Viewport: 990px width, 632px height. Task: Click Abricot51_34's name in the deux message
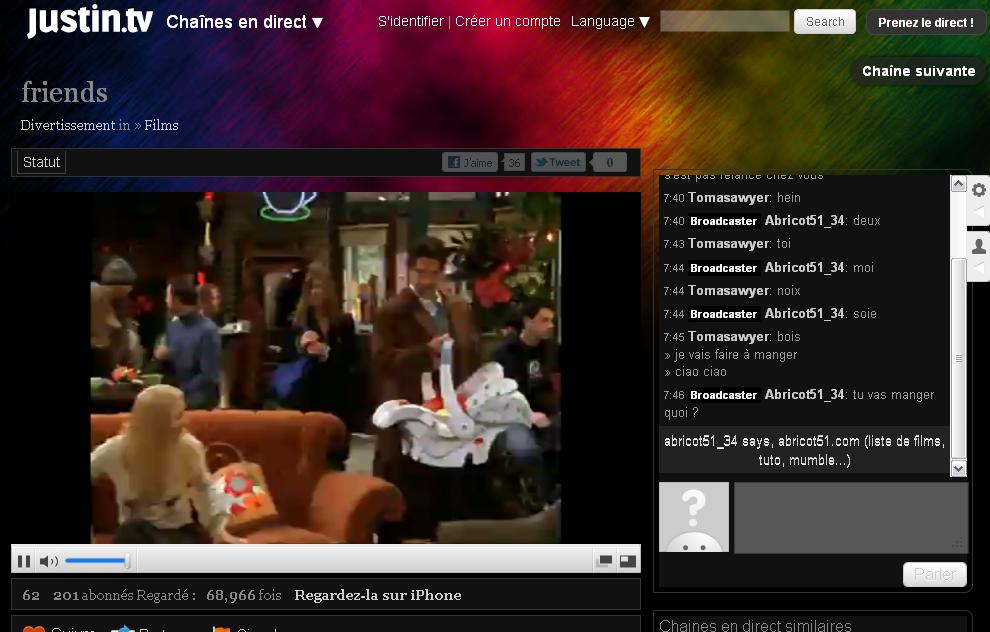(804, 220)
